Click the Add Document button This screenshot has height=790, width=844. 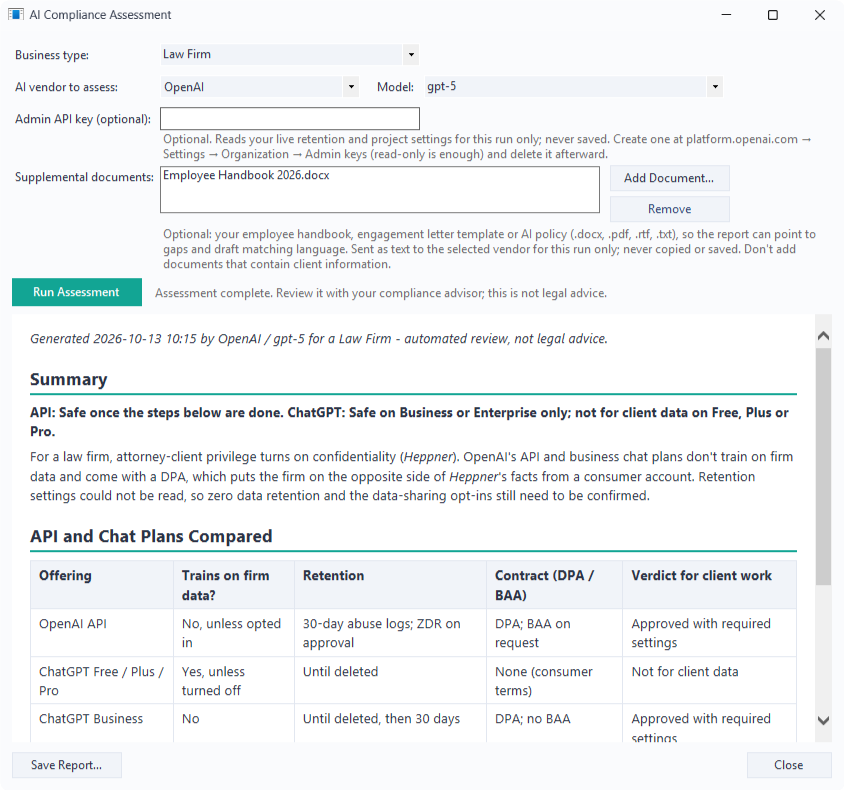point(670,178)
